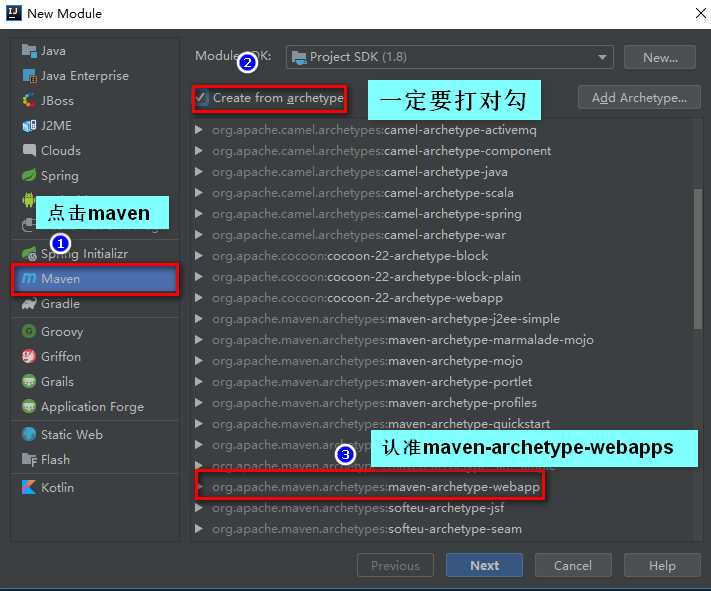
Task: Expand softeu-archetype-seam entry
Action: coord(198,529)
